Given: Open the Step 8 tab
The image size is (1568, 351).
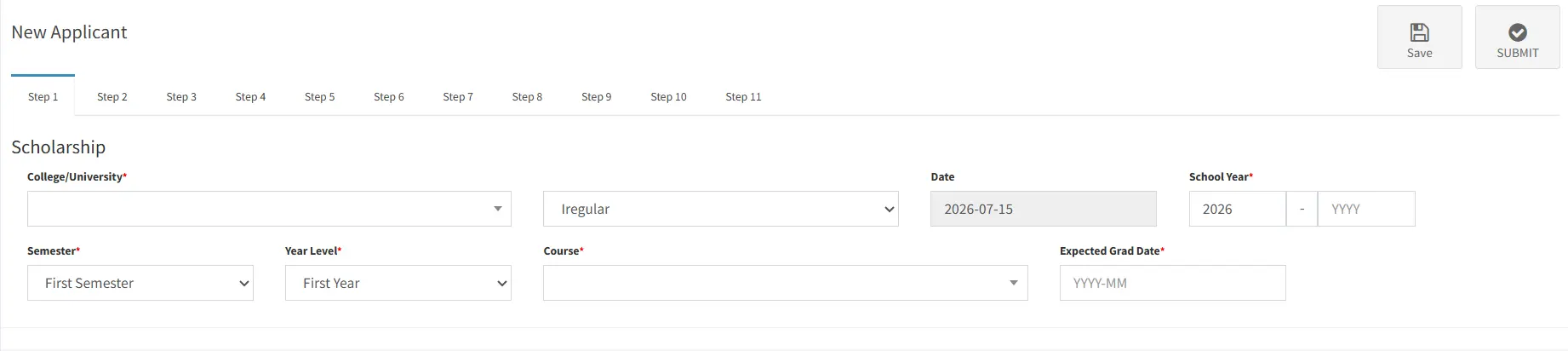Looking at the screenshot, I should 527,96.
